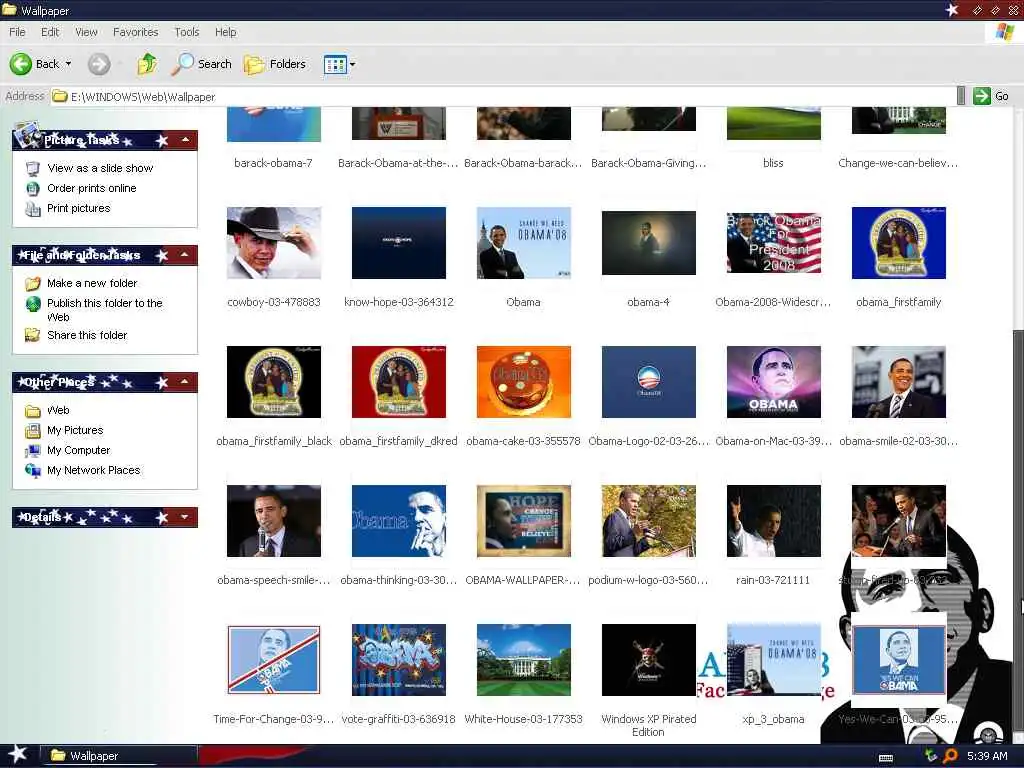The width and height of the screenshot is (1024, 768).
Task: Select the Obama-2008-Widescr... flag thumbnail
Action: tap(774, 243)
